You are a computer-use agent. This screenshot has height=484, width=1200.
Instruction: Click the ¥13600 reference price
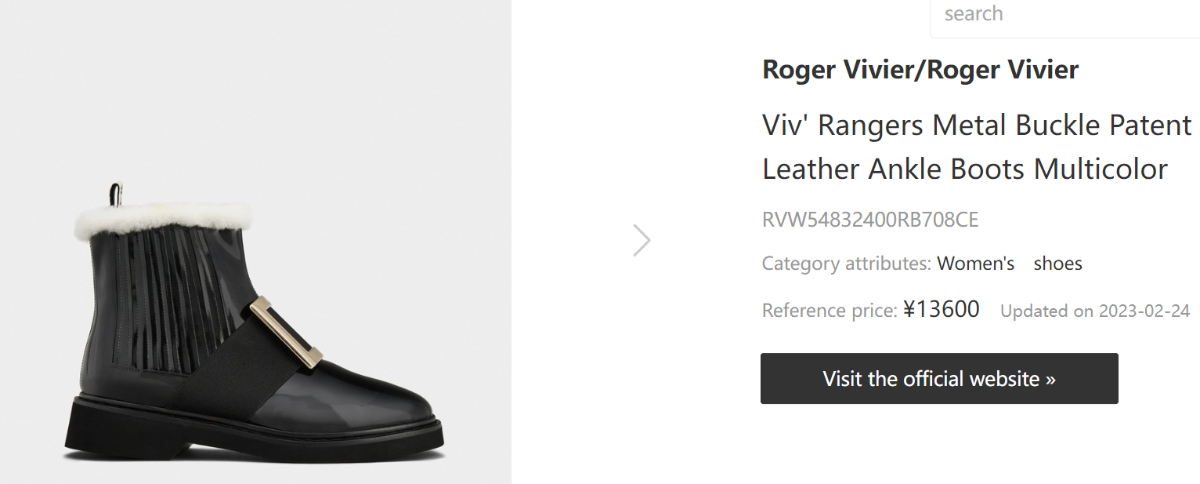coord(941,308)
